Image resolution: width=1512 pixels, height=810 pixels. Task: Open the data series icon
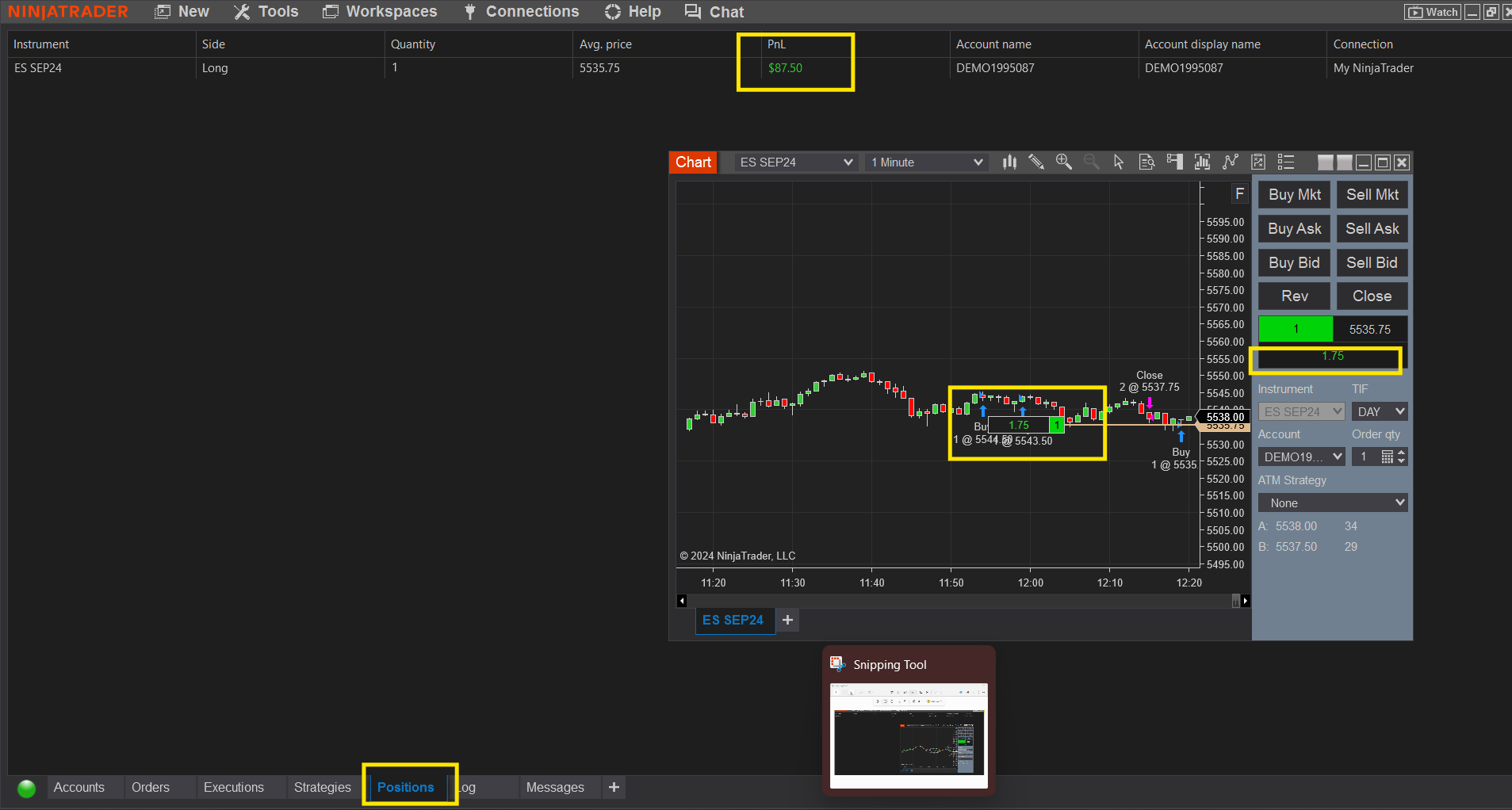click(1203, 162)
